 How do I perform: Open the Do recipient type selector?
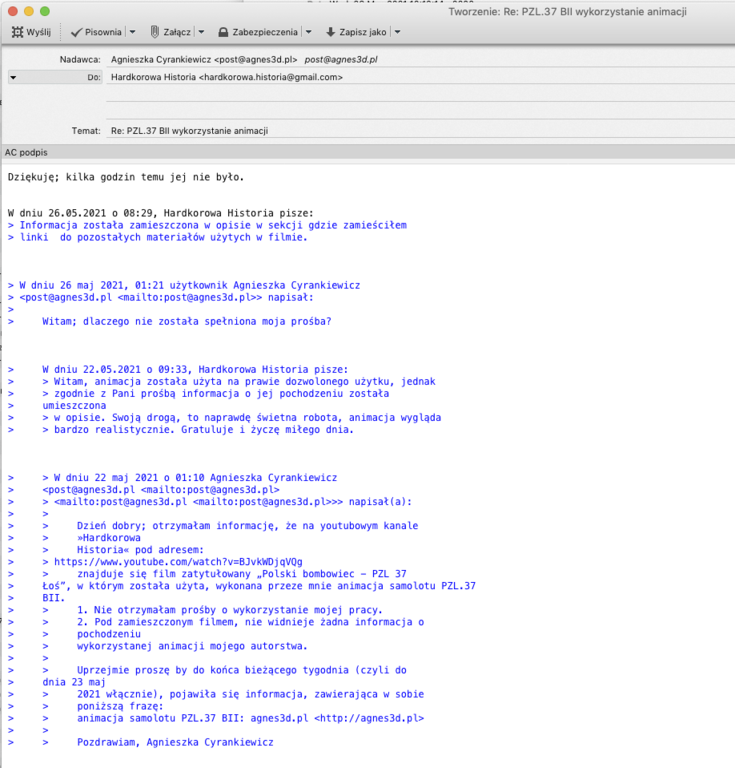[14, 77]
